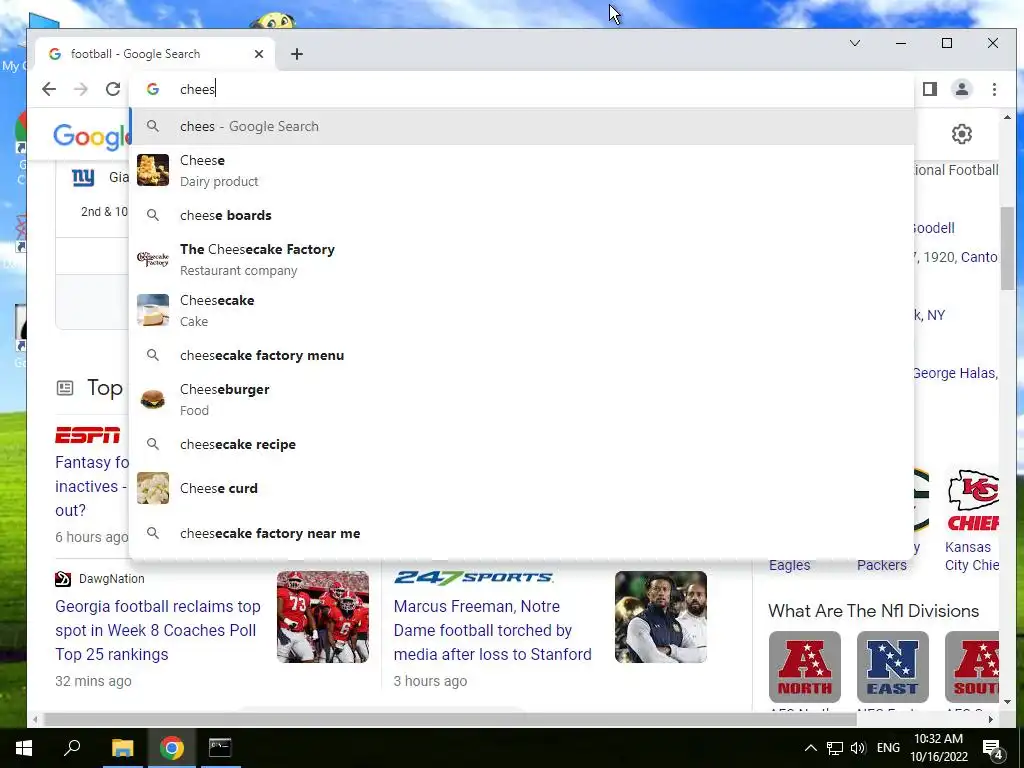The width and height of the screenshot is (1024, 768).
Task: Click the Google icon in the address bar
Action: click(x=153, y=89)
